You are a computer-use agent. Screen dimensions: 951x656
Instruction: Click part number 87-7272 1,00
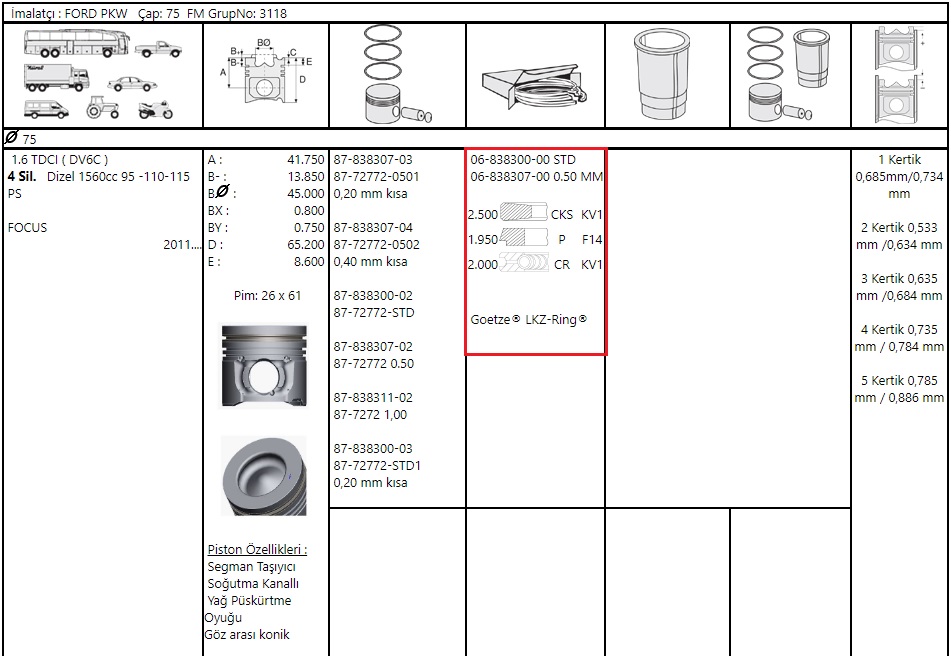(371, 415)
